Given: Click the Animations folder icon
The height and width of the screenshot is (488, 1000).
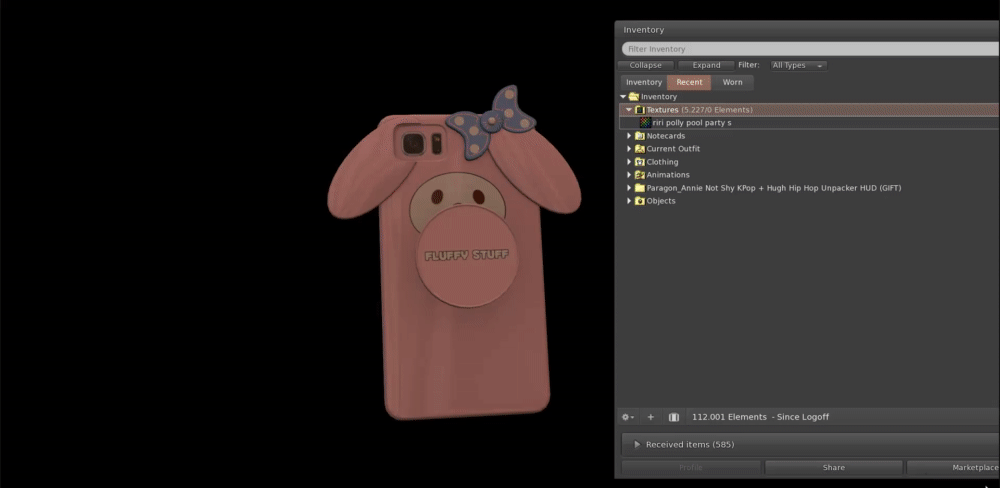Looking at the screenshot, I should [640, 175].
